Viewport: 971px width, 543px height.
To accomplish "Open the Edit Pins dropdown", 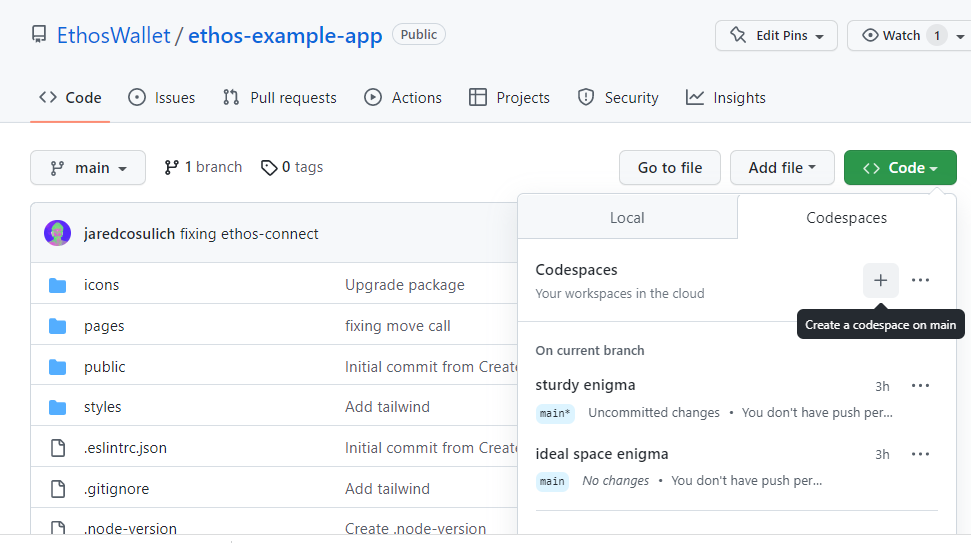I will point(776,35).
